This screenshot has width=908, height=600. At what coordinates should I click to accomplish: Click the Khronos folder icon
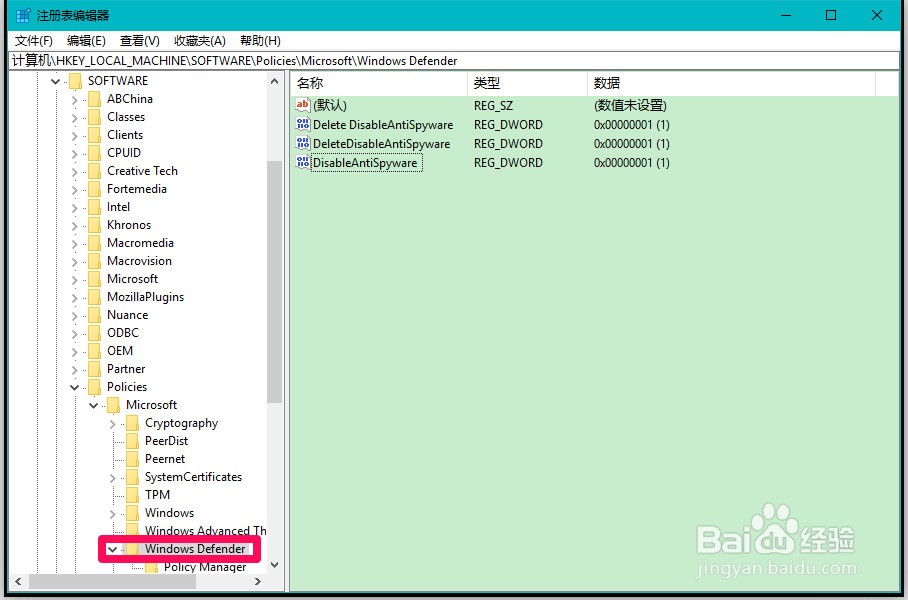coord(94,225)
